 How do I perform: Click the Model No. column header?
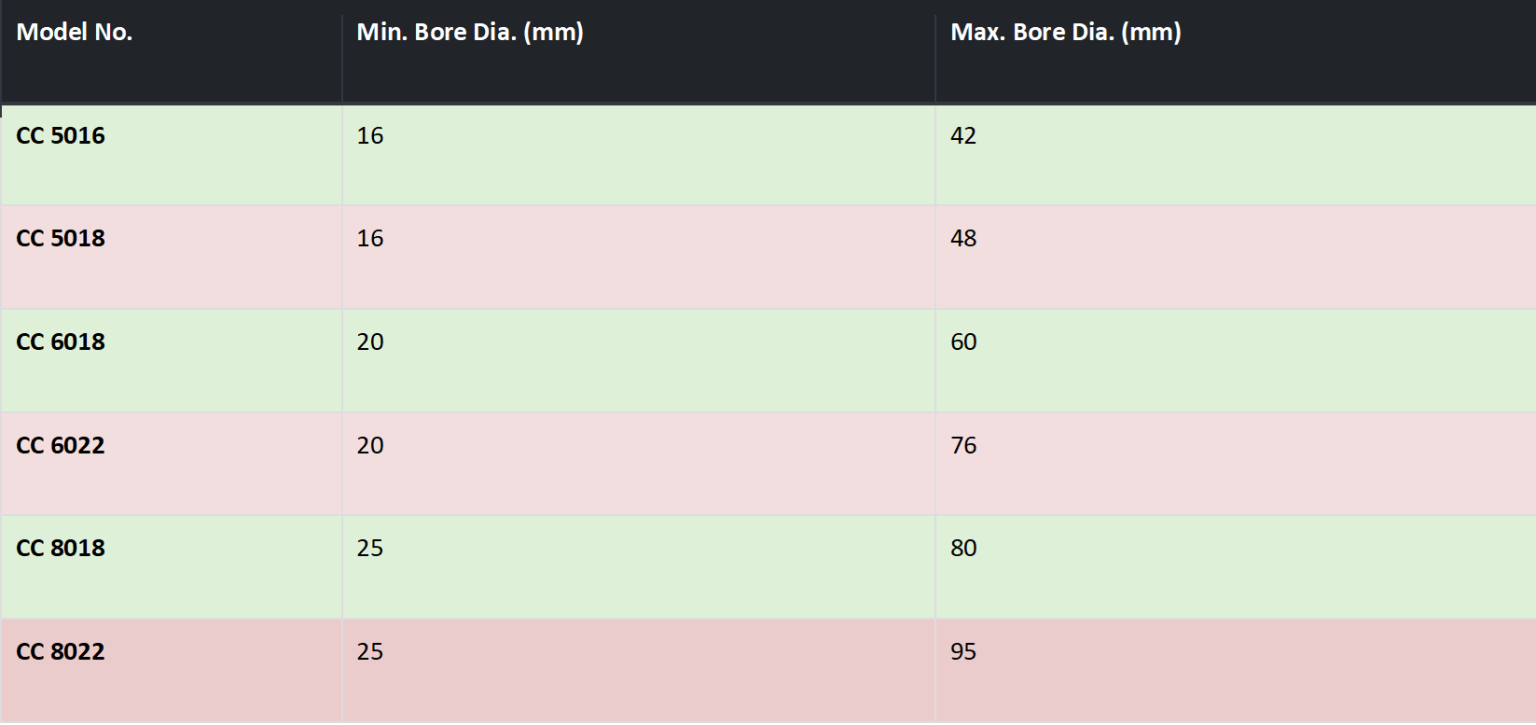click(75, 33)
